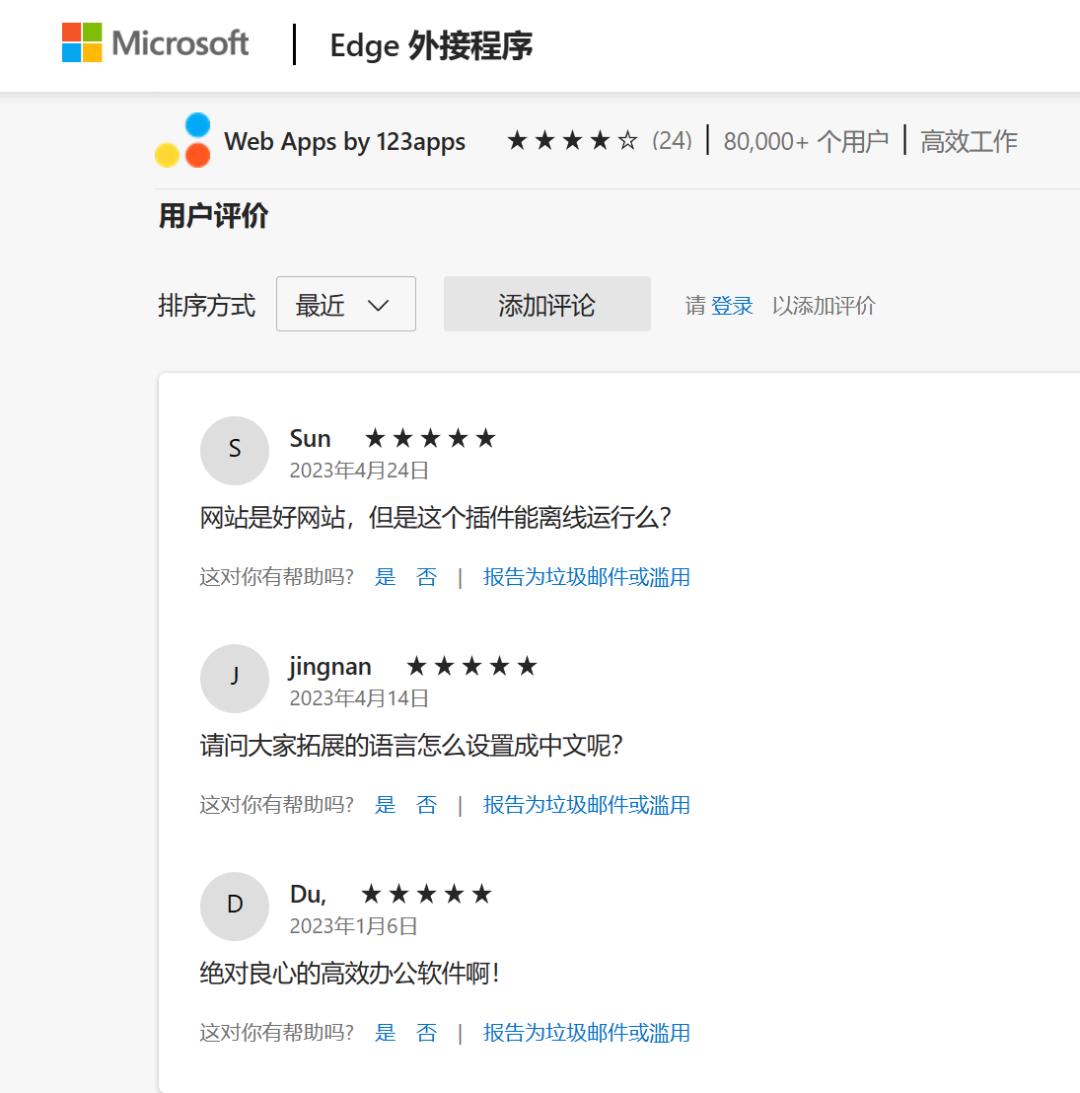Click the Web Apps by 123apps extension icon
This screenshot has height=1093, width=1080.
[x=182, y=141]
